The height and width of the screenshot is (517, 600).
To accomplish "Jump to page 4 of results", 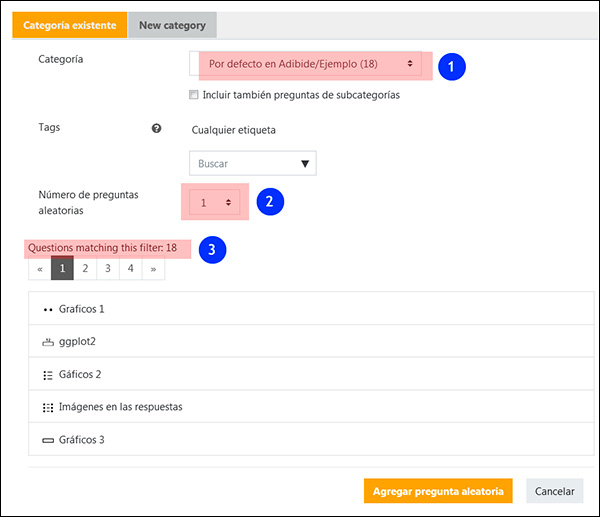I will point(131,268).
